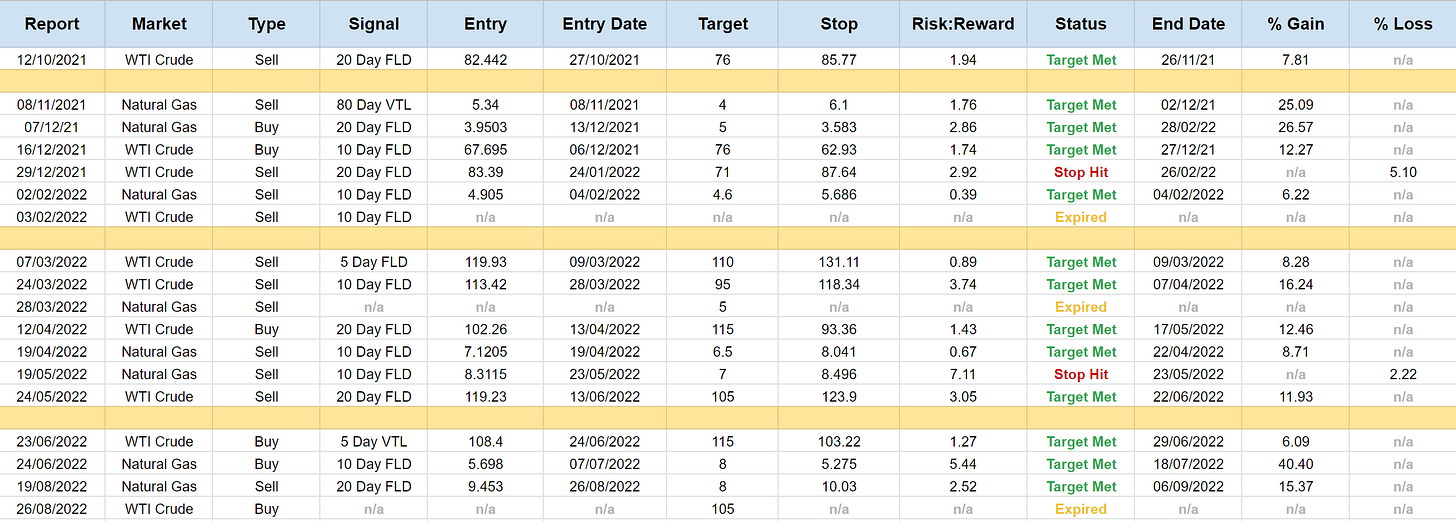The width and height of the screenshot is (1456, 521).
Task: Select the Status column header
Action: 1081,24
